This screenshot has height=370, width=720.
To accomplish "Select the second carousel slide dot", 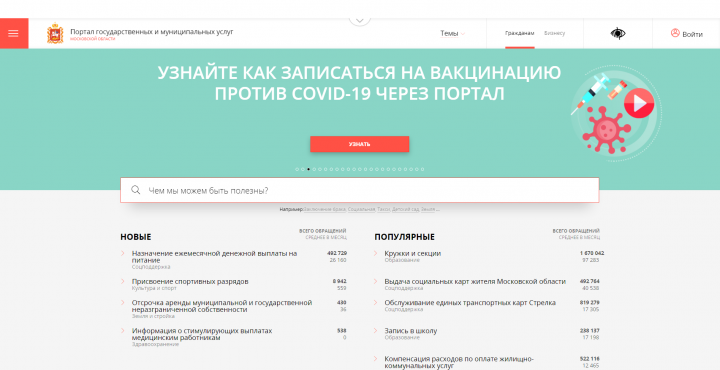I will [303, 169].
